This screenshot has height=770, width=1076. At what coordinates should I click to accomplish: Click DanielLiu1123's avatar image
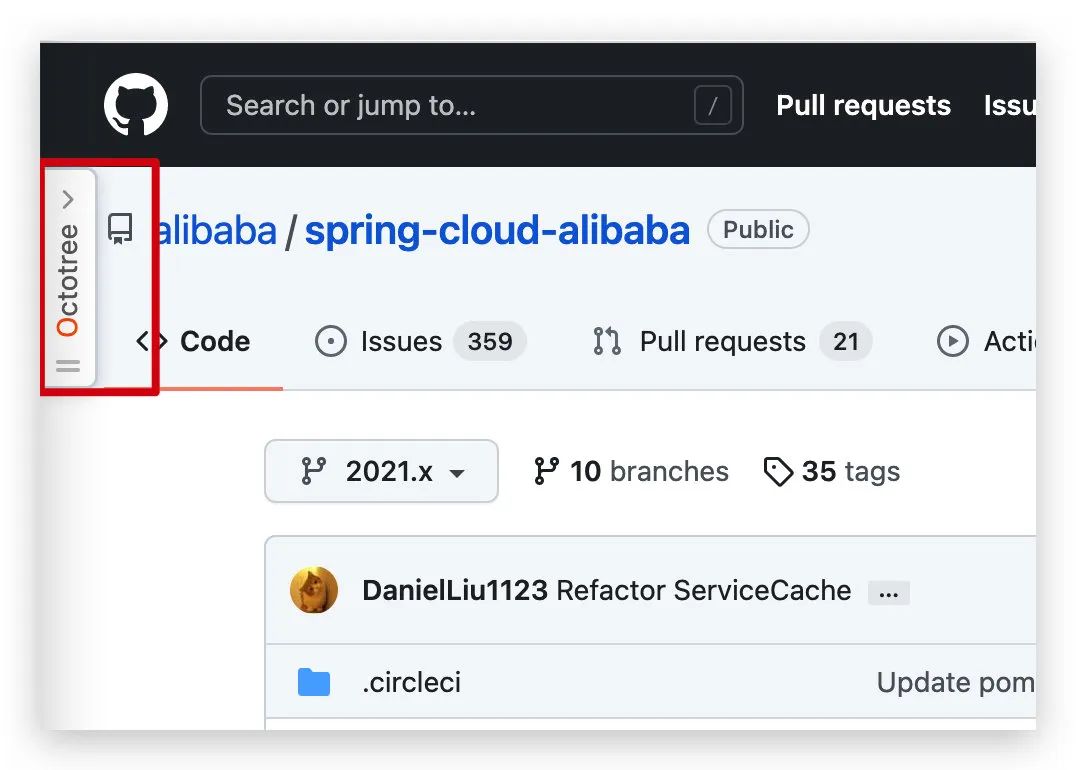click(x=314, y=590)
